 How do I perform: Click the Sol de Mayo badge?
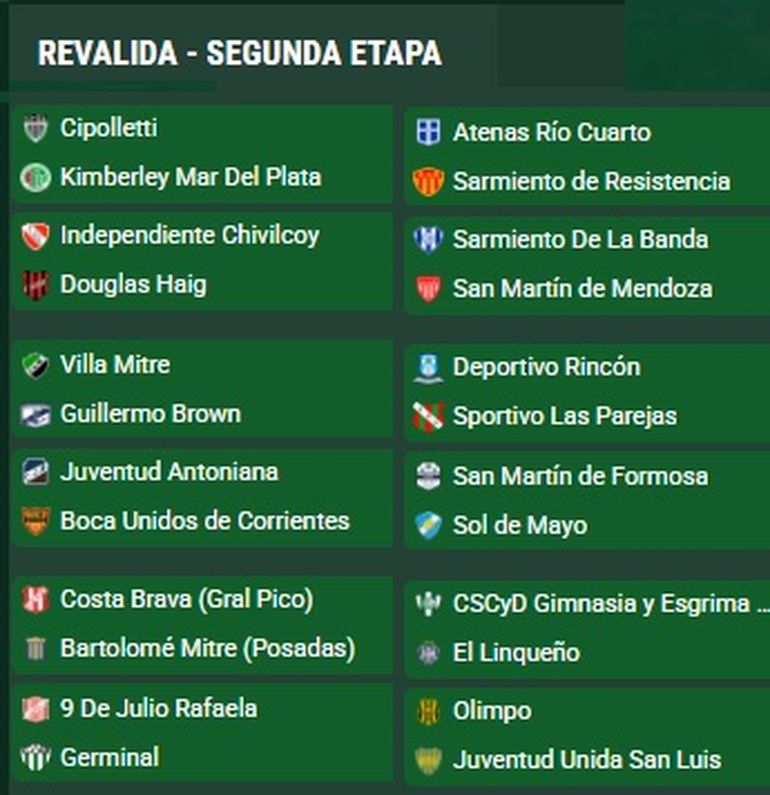428,525
